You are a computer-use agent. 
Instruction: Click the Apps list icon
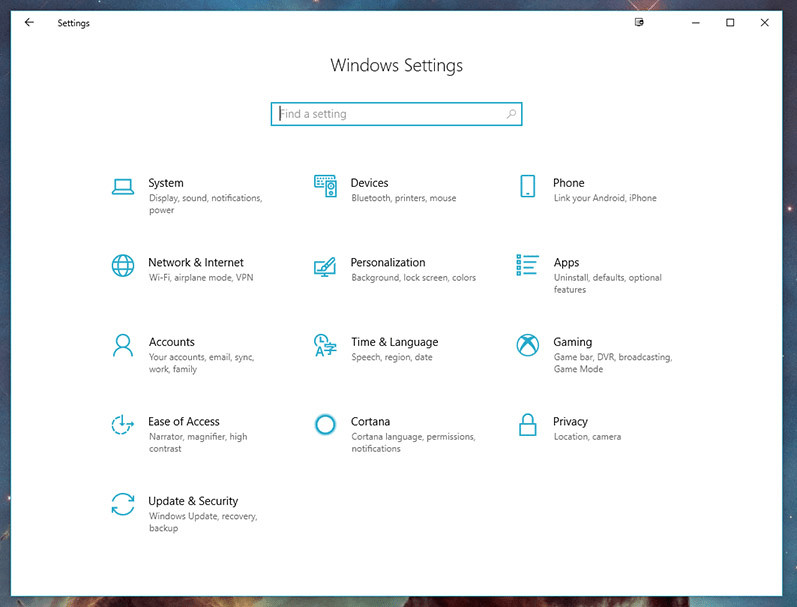(x=528, y=265)
